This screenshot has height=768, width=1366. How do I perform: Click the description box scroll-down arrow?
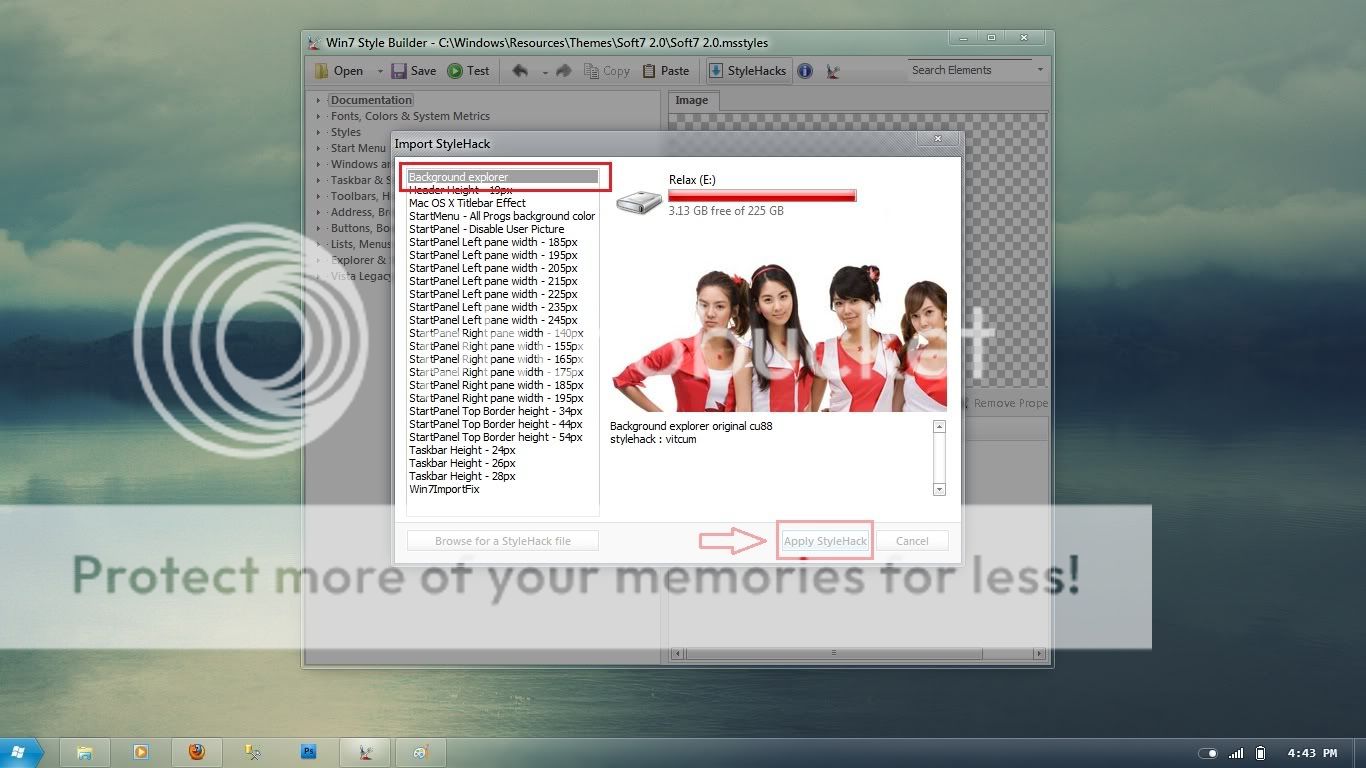[939, 489]
